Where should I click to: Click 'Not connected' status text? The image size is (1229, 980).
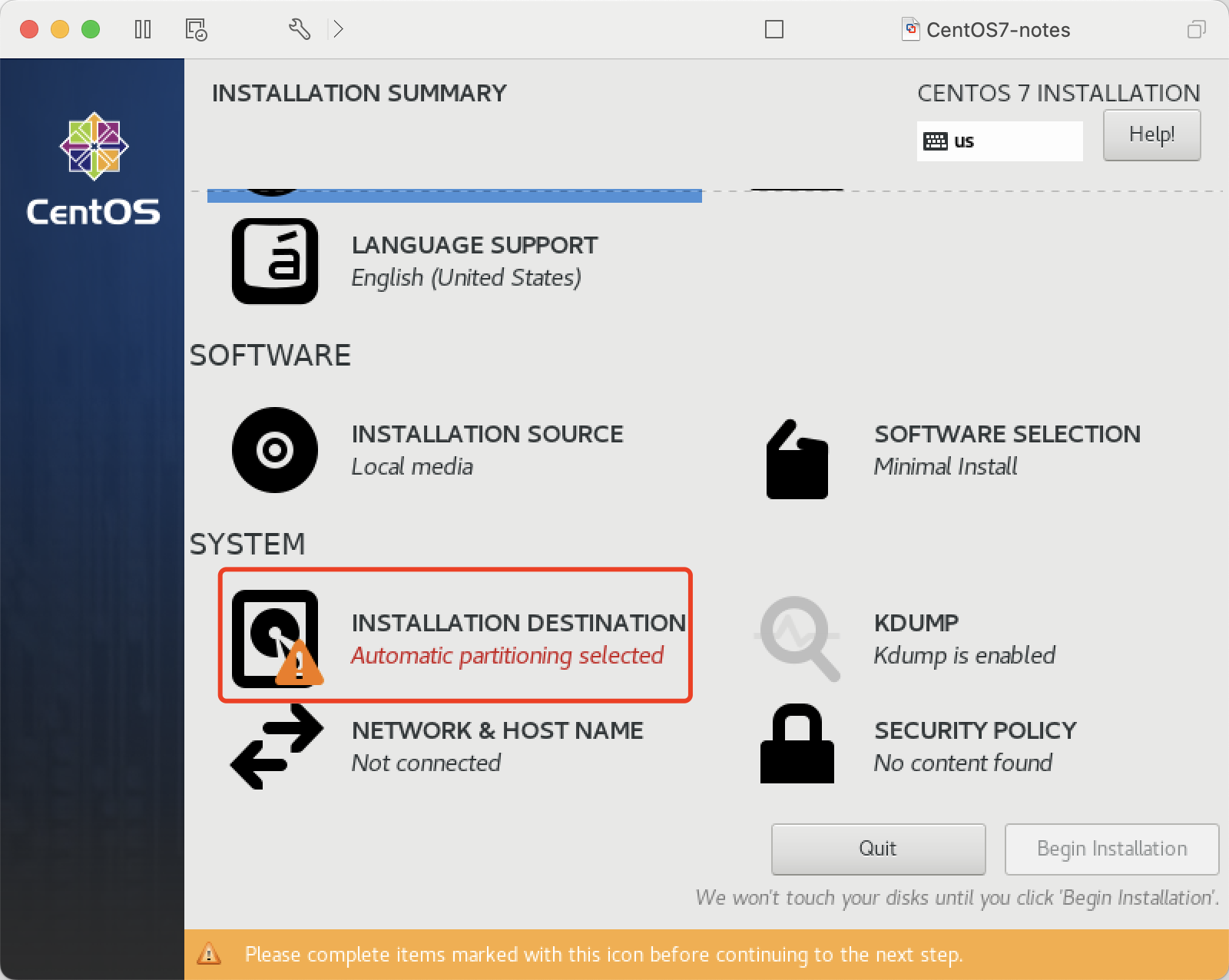point(426,763)
